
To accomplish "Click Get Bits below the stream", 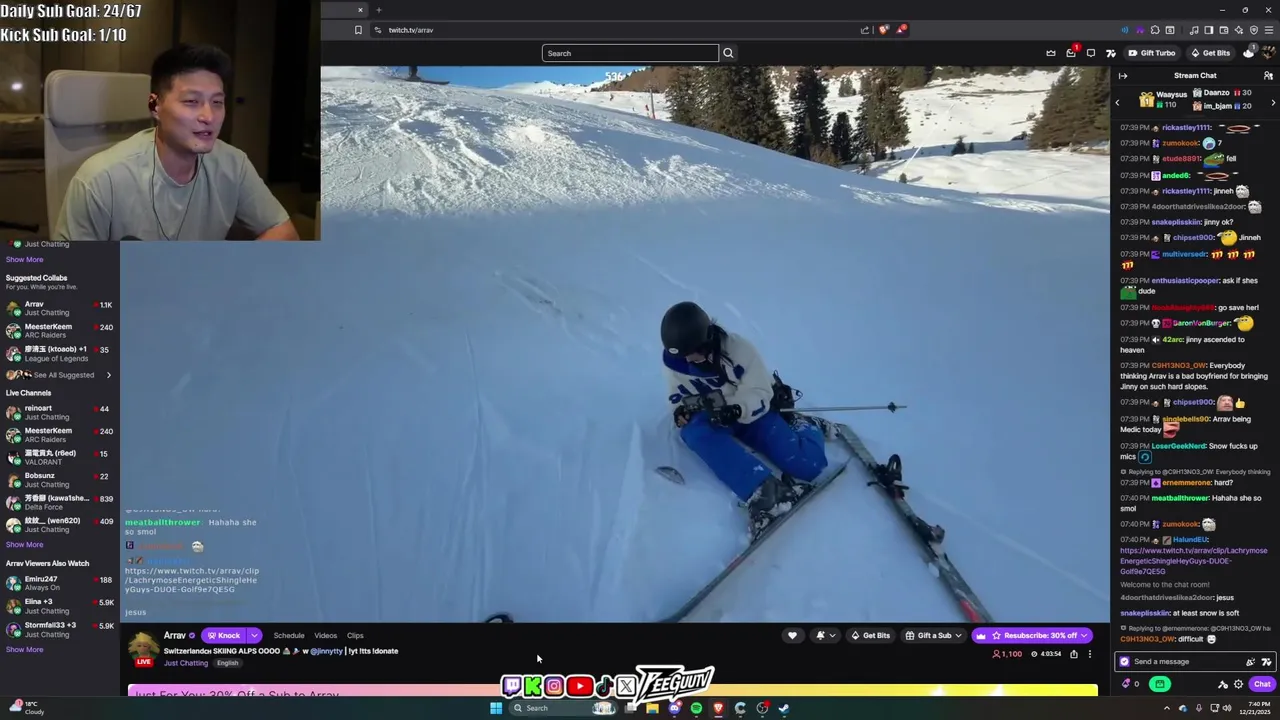I will click(x=870, y=635).
